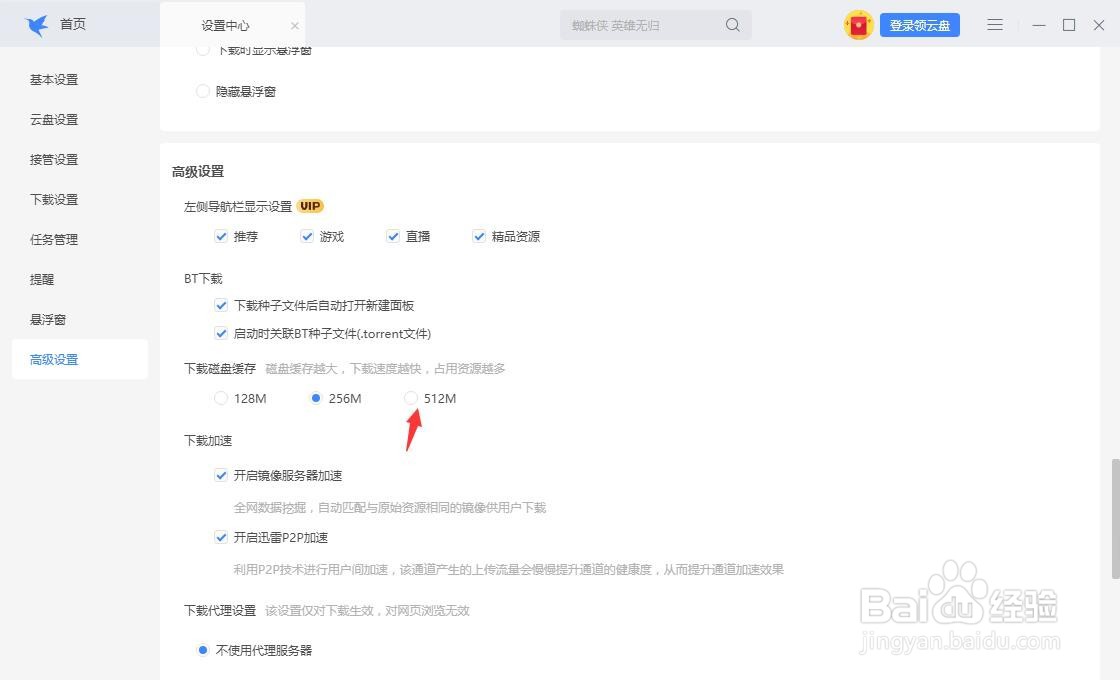Open 提醒 settings section

(x=42, y=279)
